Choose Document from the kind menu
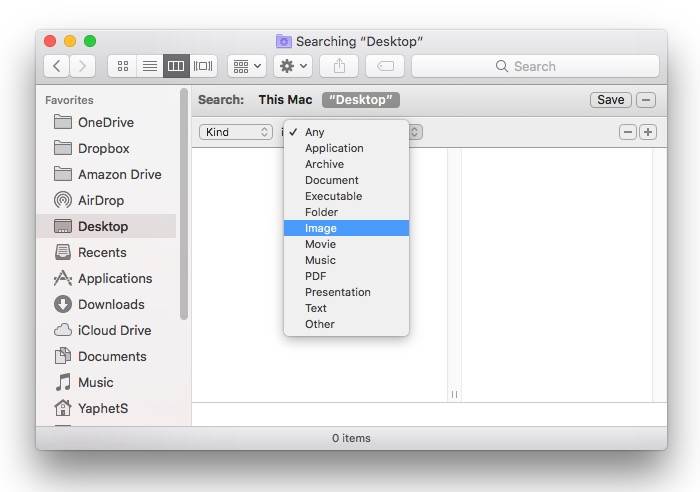700x492 pixels. [346, 180]
